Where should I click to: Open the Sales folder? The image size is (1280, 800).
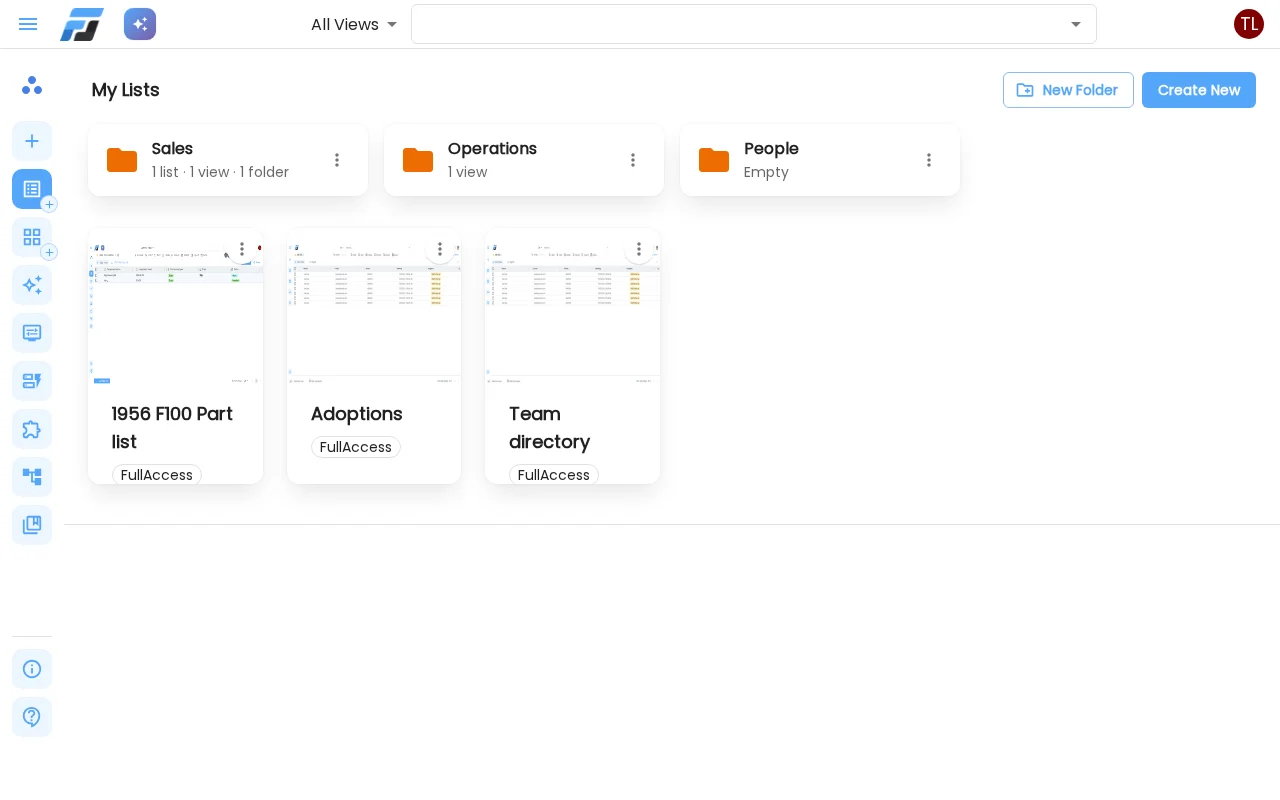[x=228, y=160]
